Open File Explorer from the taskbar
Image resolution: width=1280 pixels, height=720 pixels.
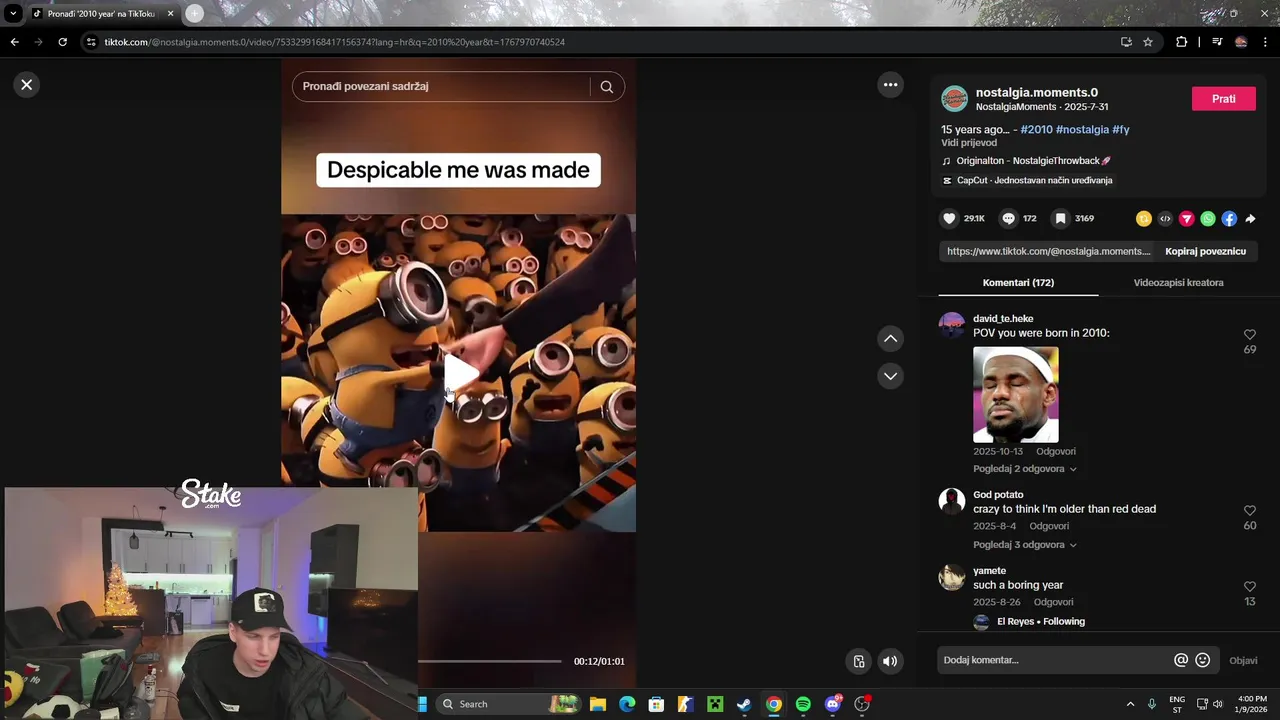[597, 704]
